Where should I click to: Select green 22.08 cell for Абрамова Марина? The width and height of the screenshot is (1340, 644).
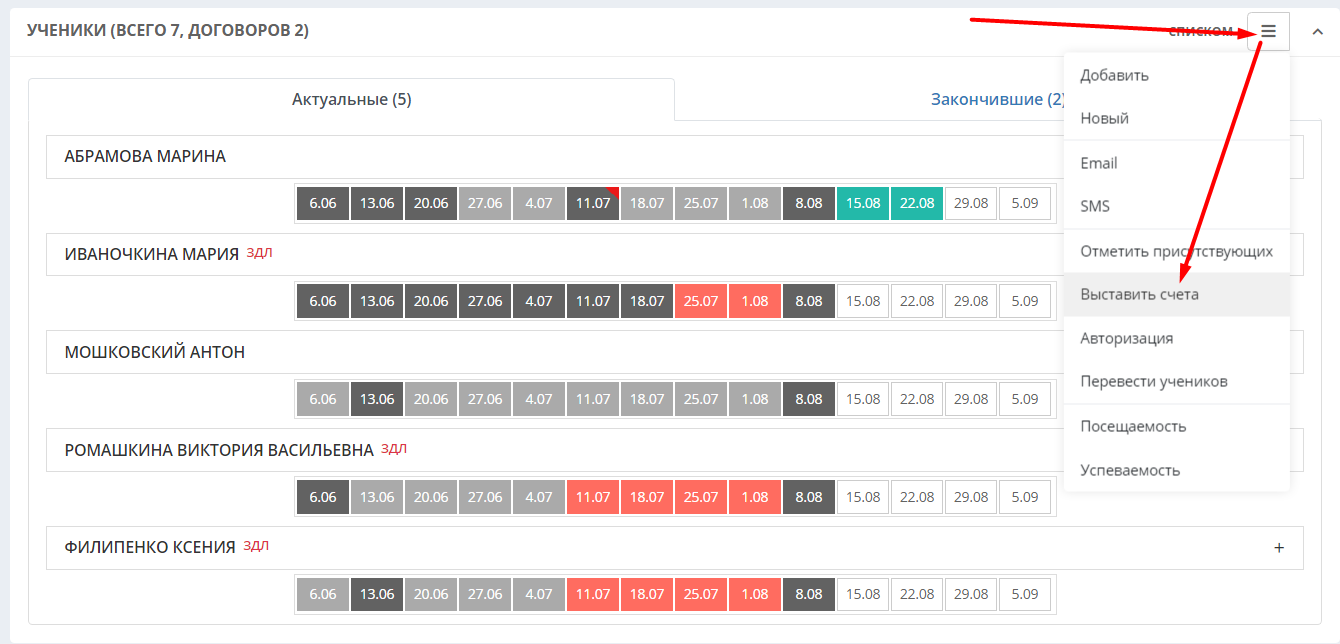pos(917,203)
